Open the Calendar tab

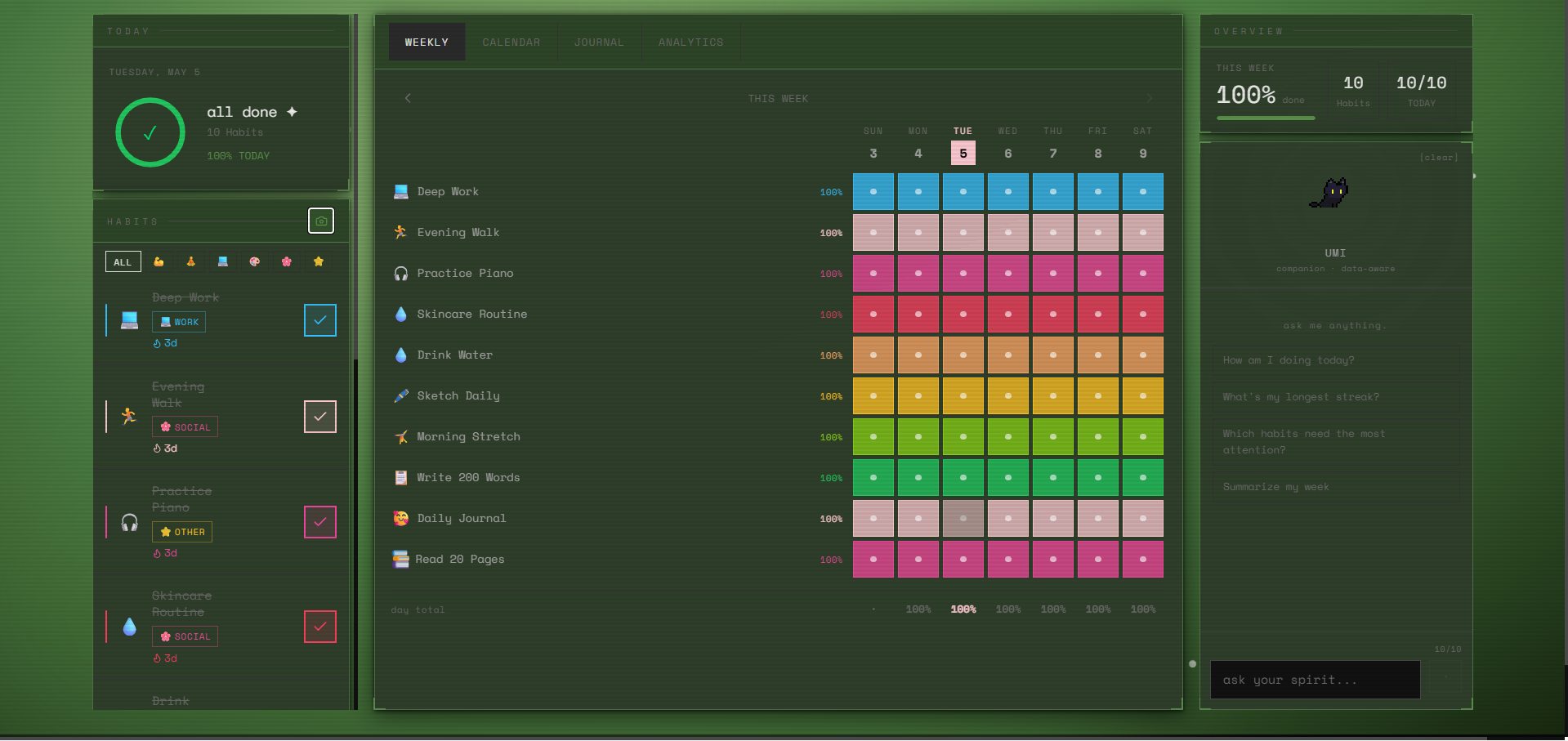(x=511, y=42)
